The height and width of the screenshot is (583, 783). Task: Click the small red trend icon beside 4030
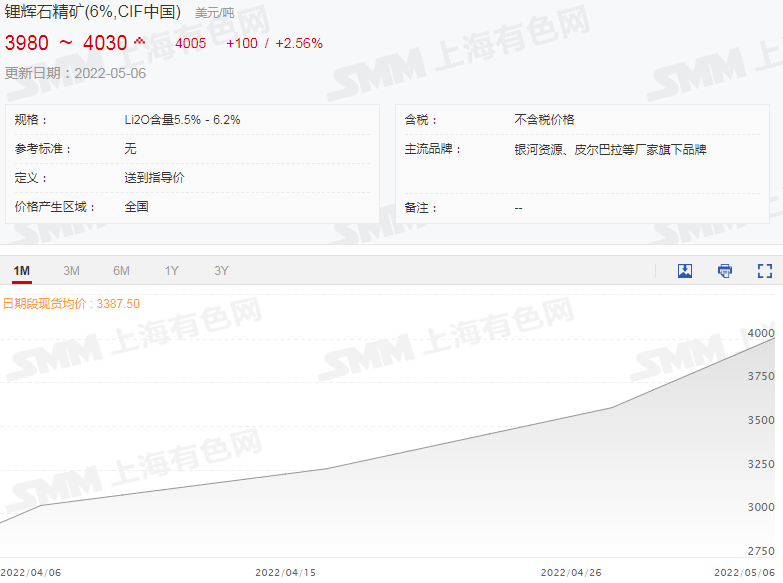click(140, 40)
